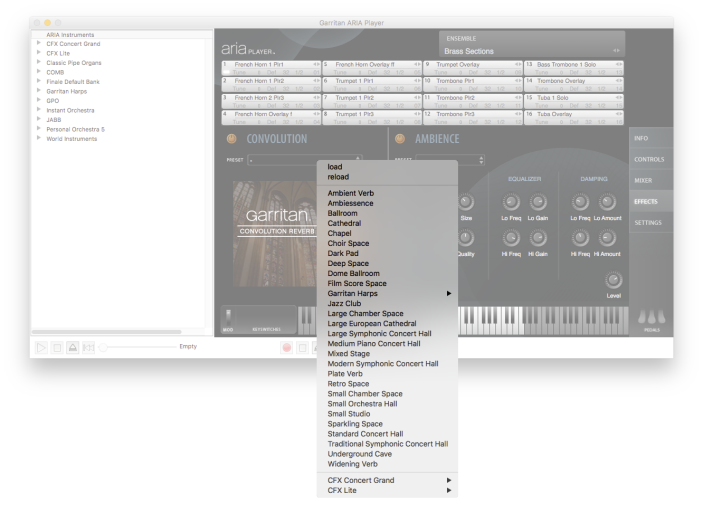
Task: Click the red record button
Action: pyautogui.click(x=287, y=348)
